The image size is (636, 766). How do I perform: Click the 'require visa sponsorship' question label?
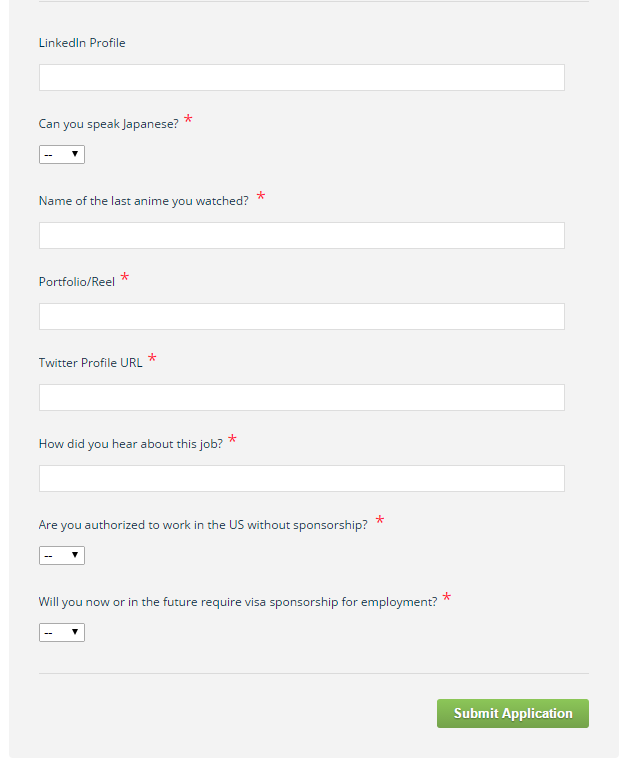point(238,602)
